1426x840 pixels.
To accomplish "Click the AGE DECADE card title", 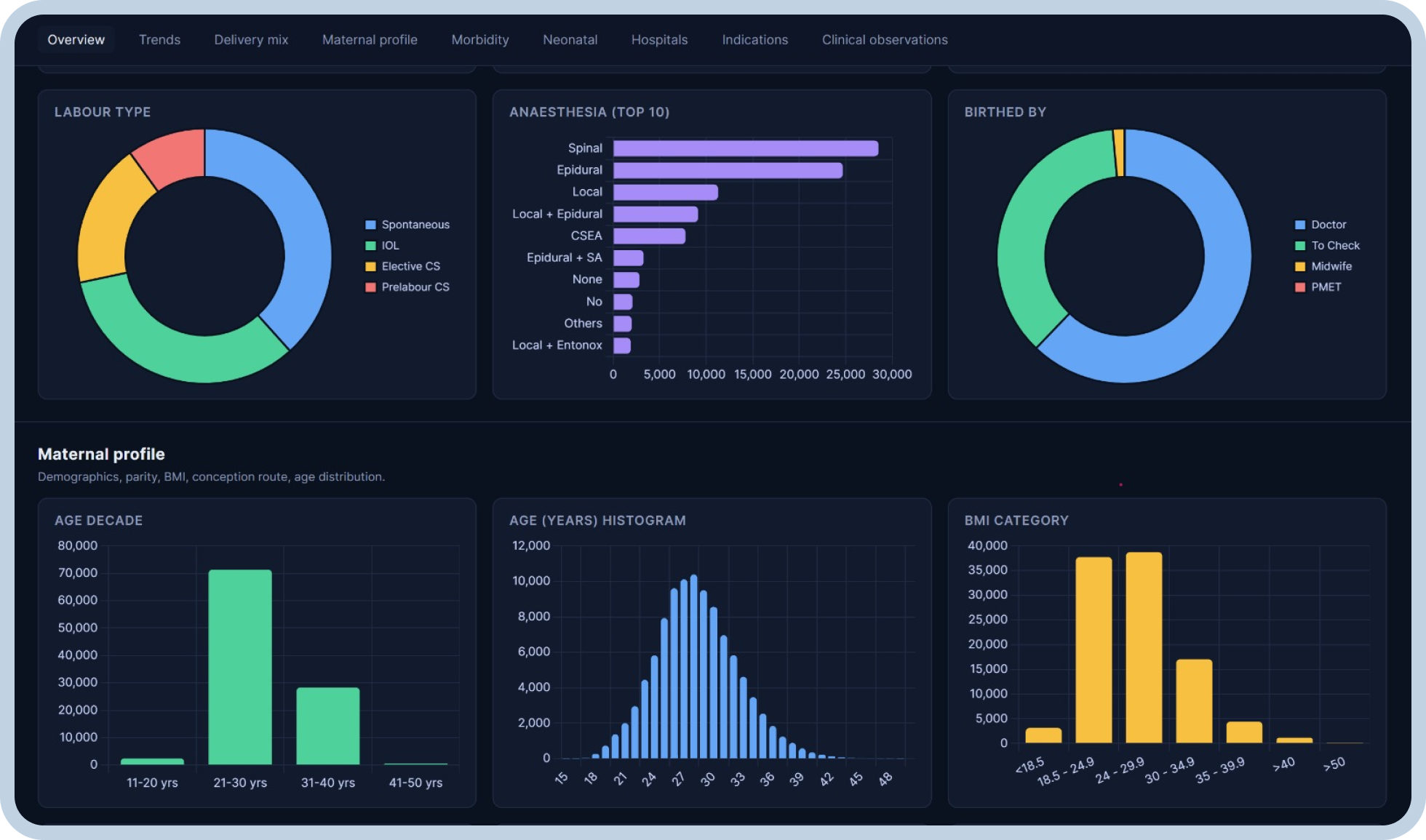I will pos(98,521).
